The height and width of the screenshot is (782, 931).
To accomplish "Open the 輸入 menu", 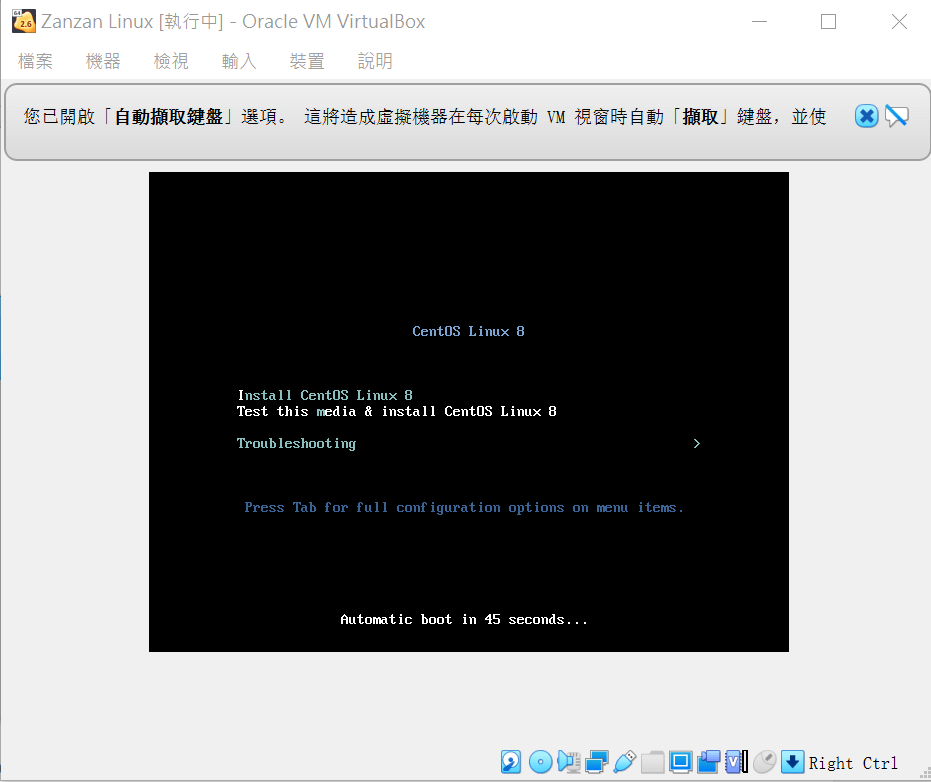I will click(x=239, y=61).
